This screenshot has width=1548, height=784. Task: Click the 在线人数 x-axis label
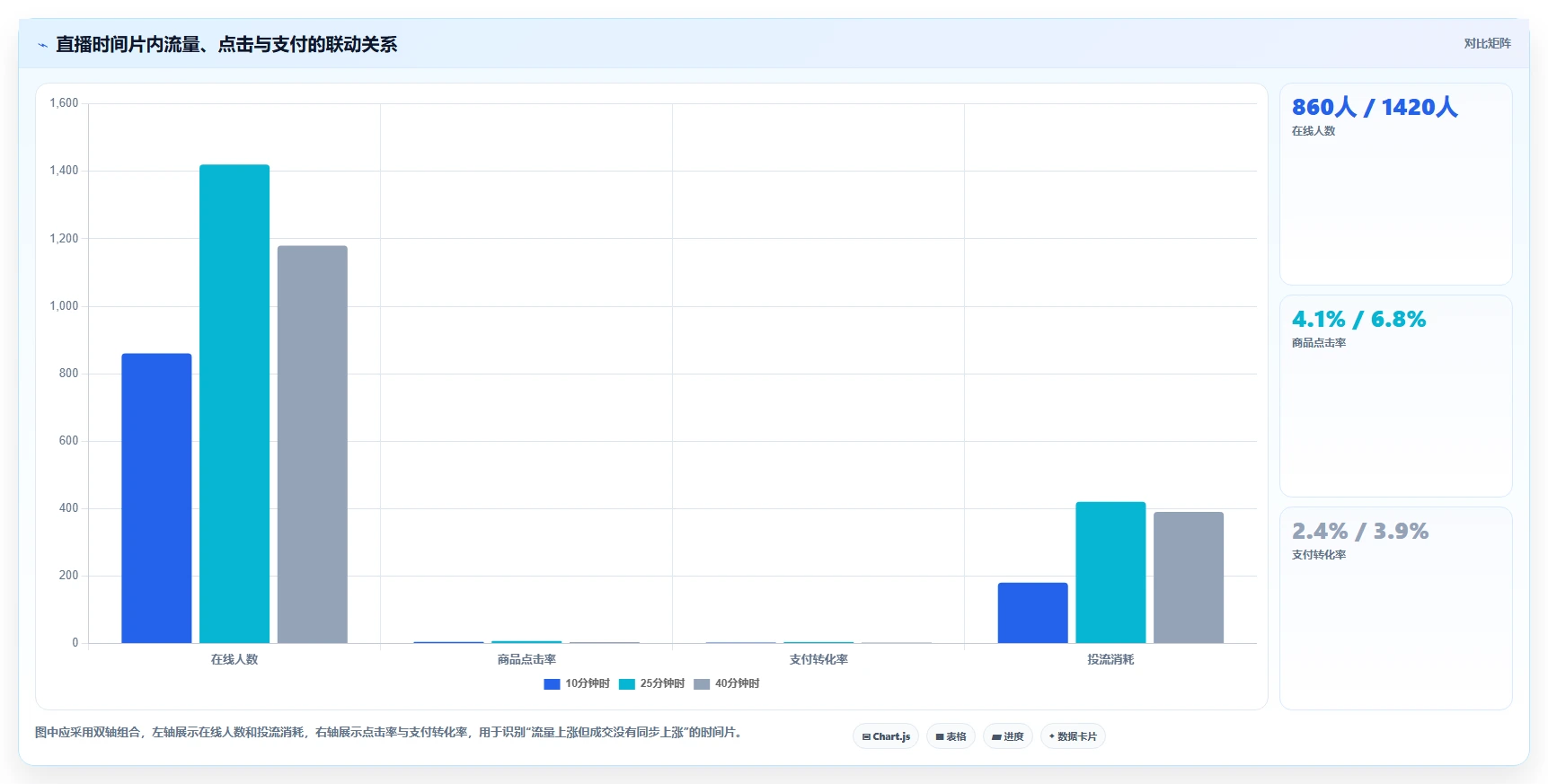pyautogui.click(x=234, y=659)
